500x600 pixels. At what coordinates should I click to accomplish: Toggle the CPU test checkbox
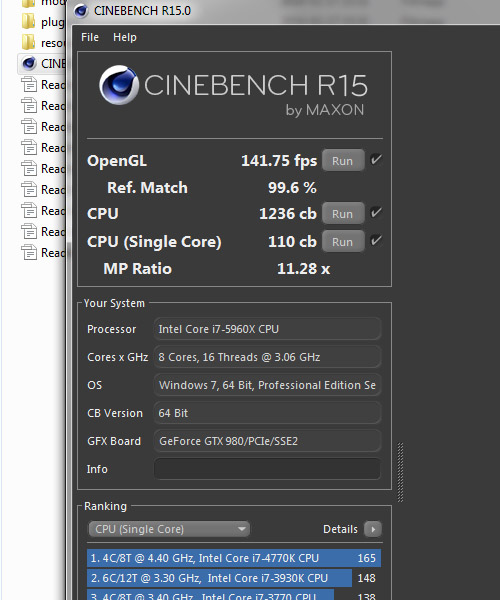click(x=376, y=213)
